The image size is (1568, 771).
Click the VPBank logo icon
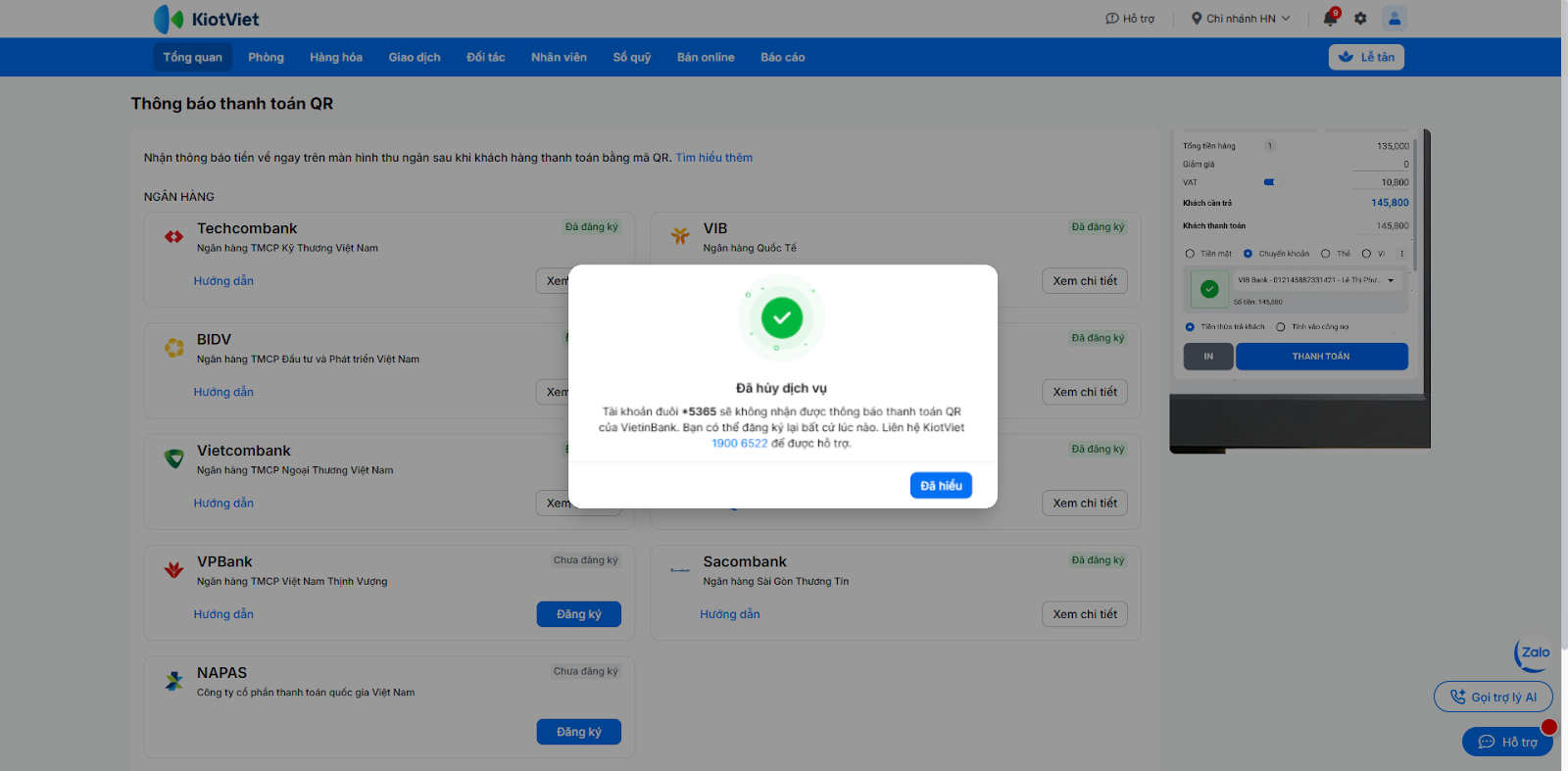pos(173,569)
